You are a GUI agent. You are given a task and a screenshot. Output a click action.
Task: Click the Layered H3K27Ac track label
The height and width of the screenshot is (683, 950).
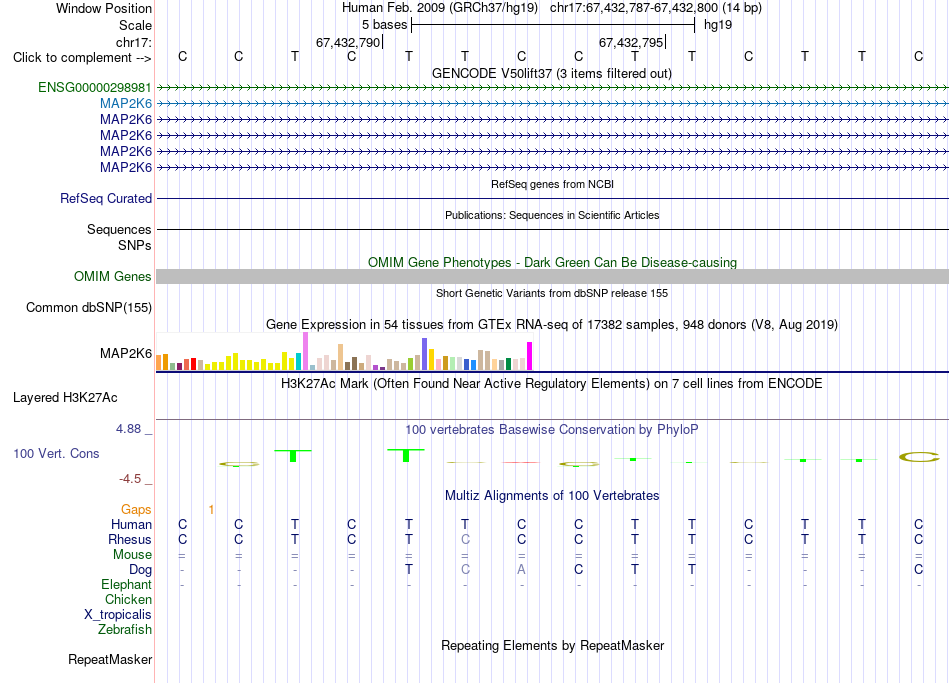click(65, 398)
